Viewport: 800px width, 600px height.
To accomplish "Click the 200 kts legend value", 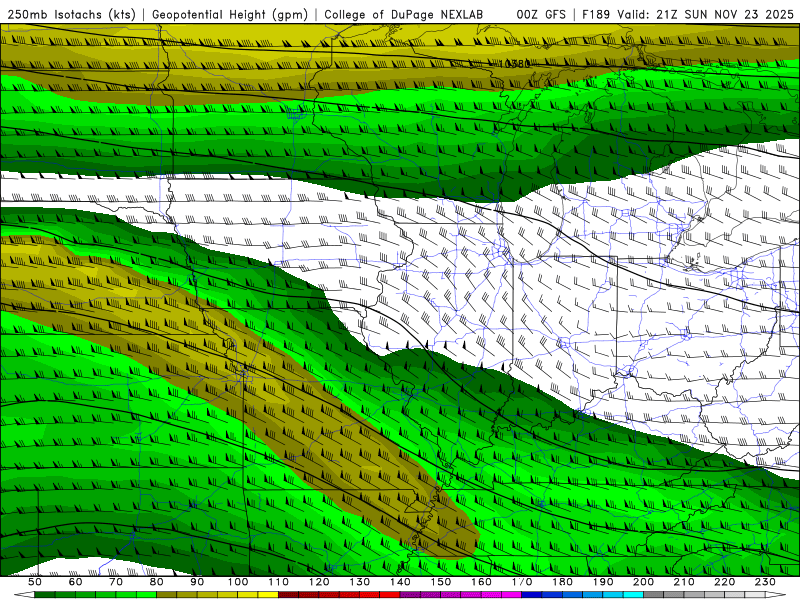I will click(x=643, y=582).
